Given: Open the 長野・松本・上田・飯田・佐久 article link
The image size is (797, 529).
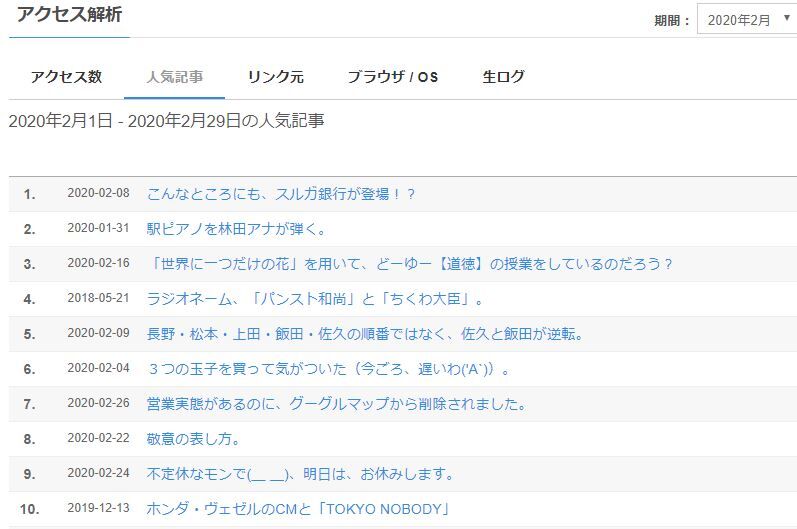Looking at the screenshot, I should click(x=364, y=334).
